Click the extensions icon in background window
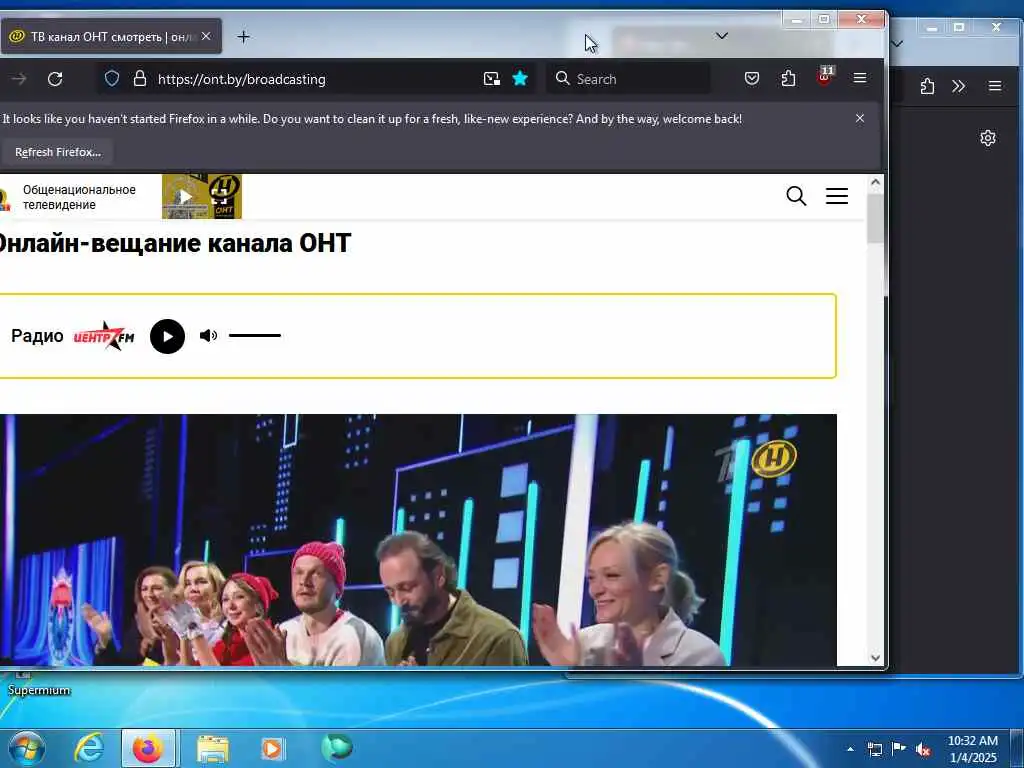Screen dimensions: 1024x768 (x=927, y=86)
